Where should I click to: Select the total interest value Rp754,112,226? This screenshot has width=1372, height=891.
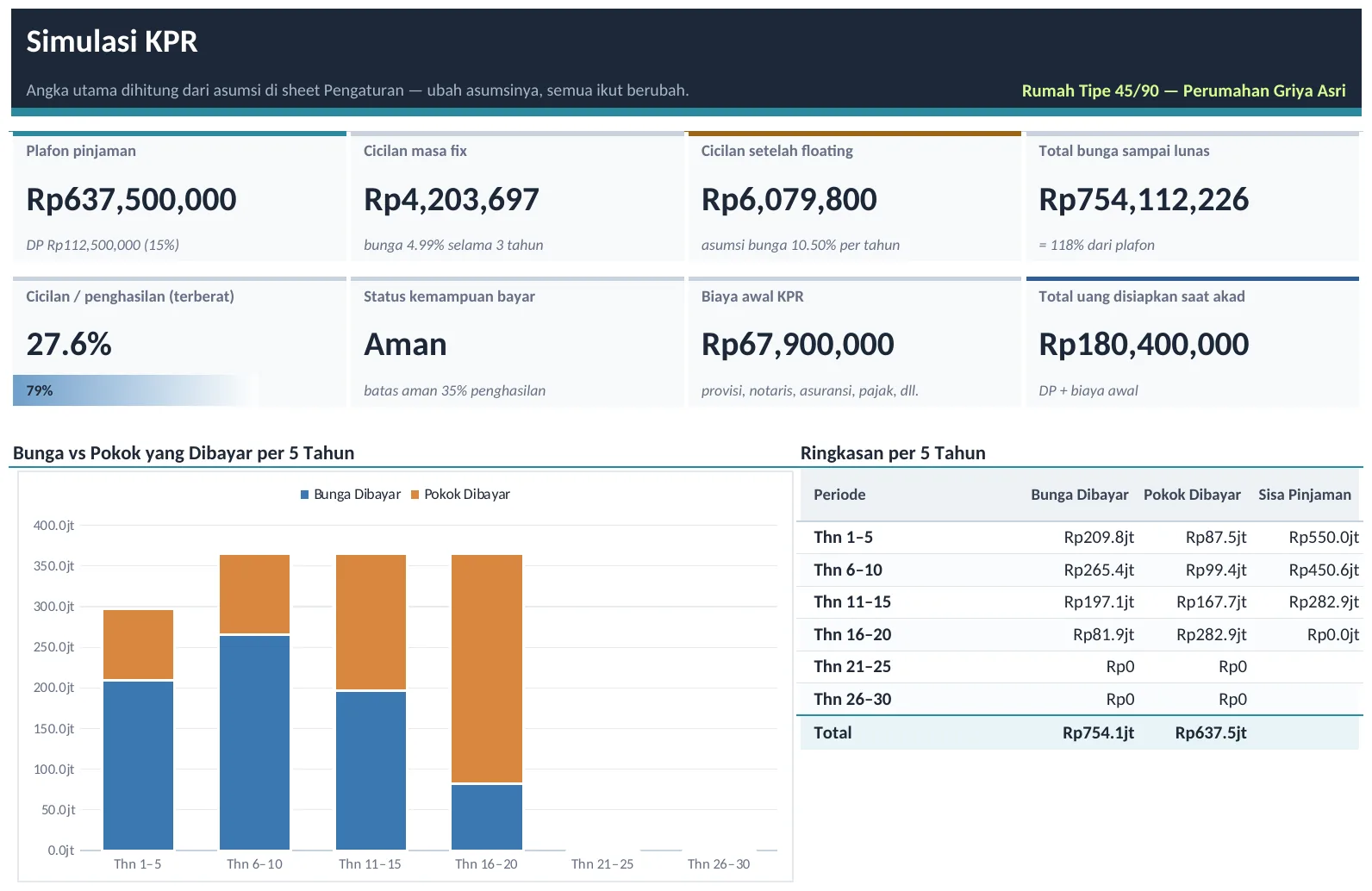click(x=1144, y=199)
